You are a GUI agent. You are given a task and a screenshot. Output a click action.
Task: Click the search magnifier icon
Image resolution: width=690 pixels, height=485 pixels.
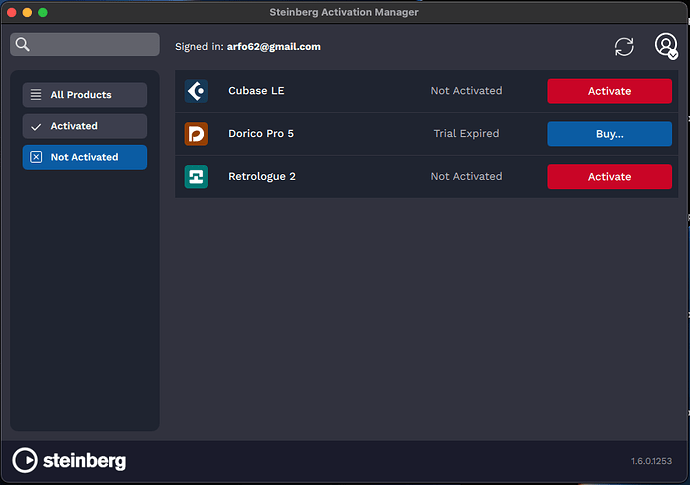pyautogui.click(x=22, y=44)
